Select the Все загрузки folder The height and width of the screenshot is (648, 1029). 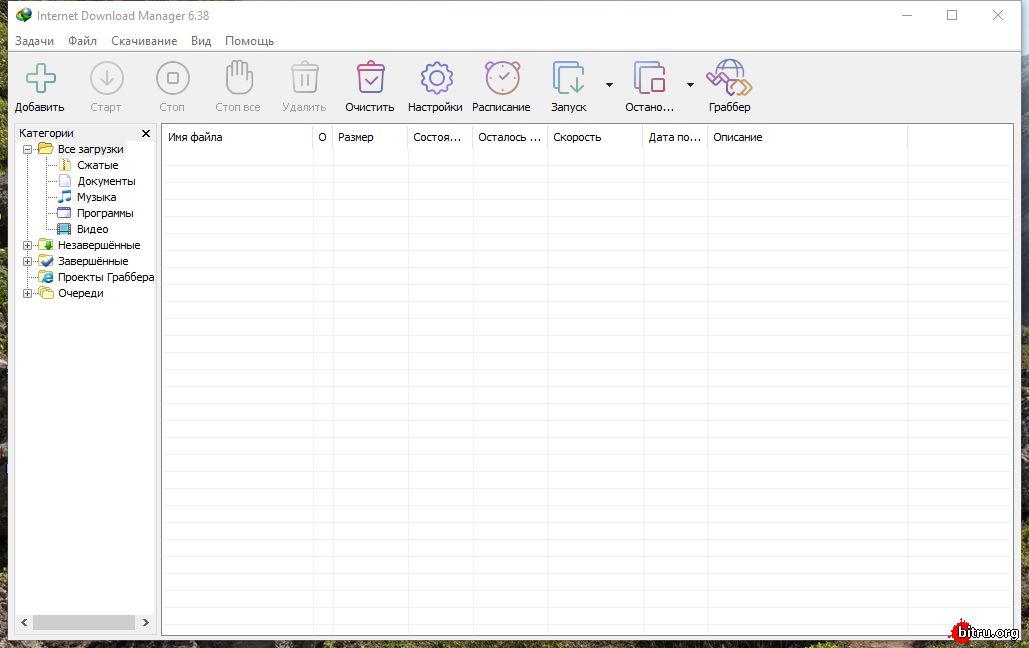tap(91, 149)
